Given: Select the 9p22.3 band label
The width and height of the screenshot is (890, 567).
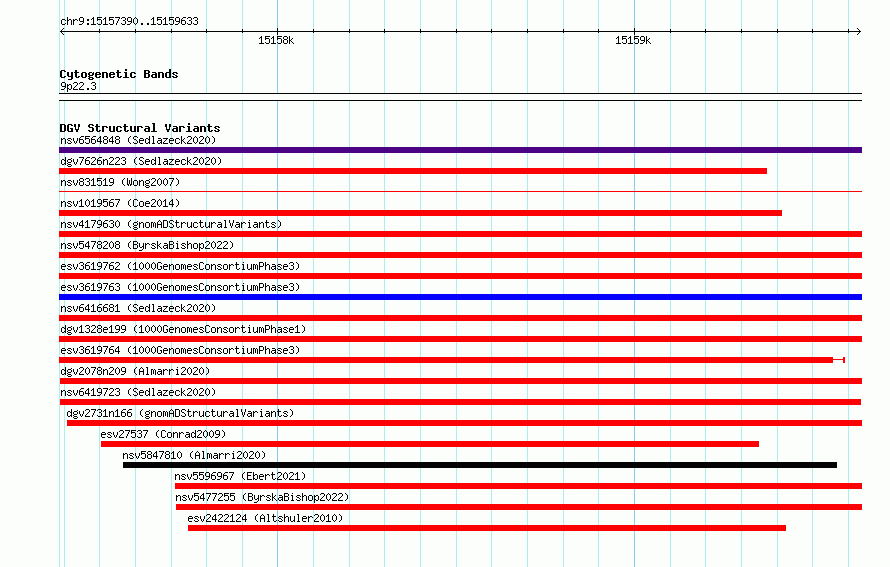Looking at the screenshot, I should click(78, 86).
